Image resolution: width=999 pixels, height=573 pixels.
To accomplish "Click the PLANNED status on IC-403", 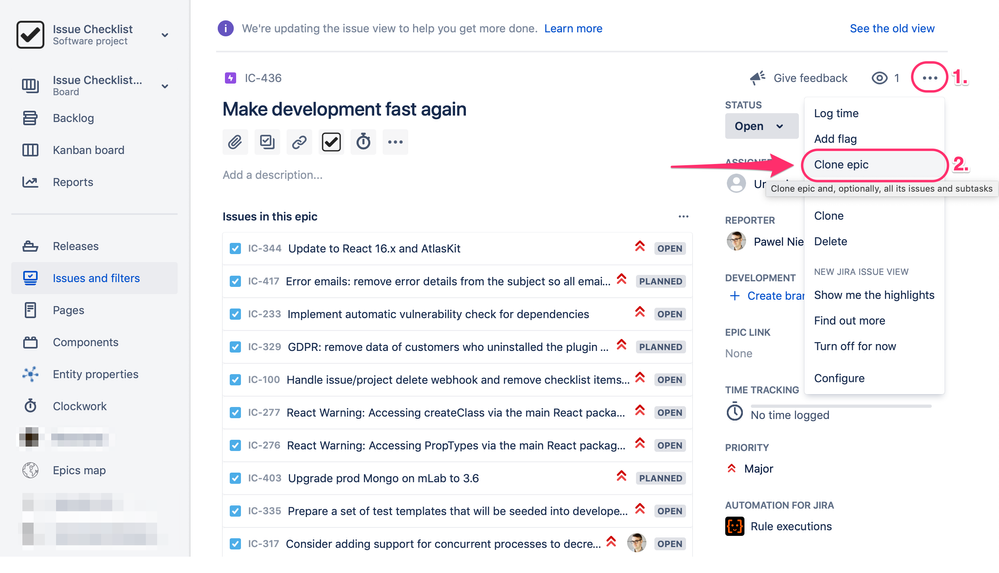I will 661,478.
